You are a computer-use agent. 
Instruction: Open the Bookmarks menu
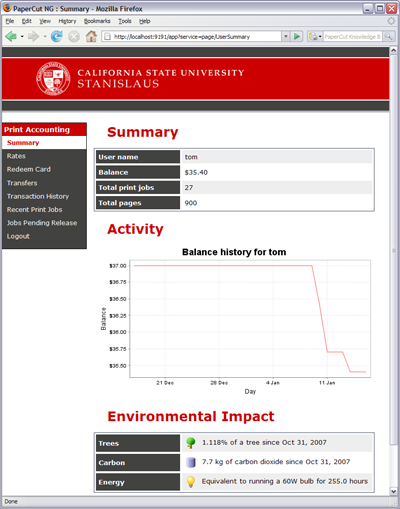point(97,21)
